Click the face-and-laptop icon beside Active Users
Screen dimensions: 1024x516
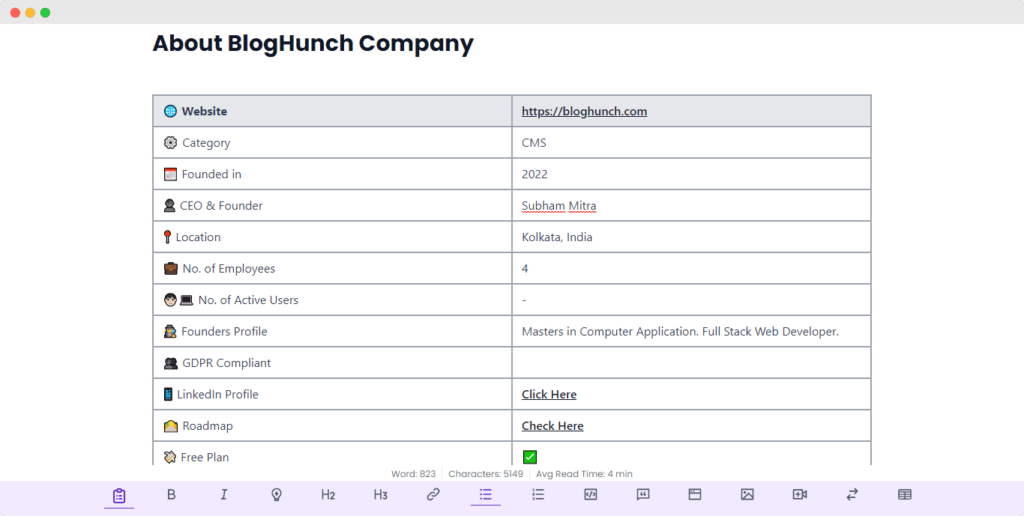click(x=179, y=300)
